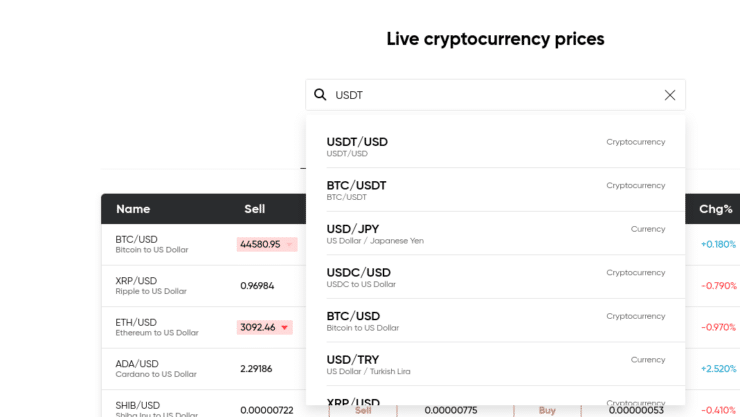The image size is (740, 417).
Task: Click the USDT search input field
Action: coord(496,95)
